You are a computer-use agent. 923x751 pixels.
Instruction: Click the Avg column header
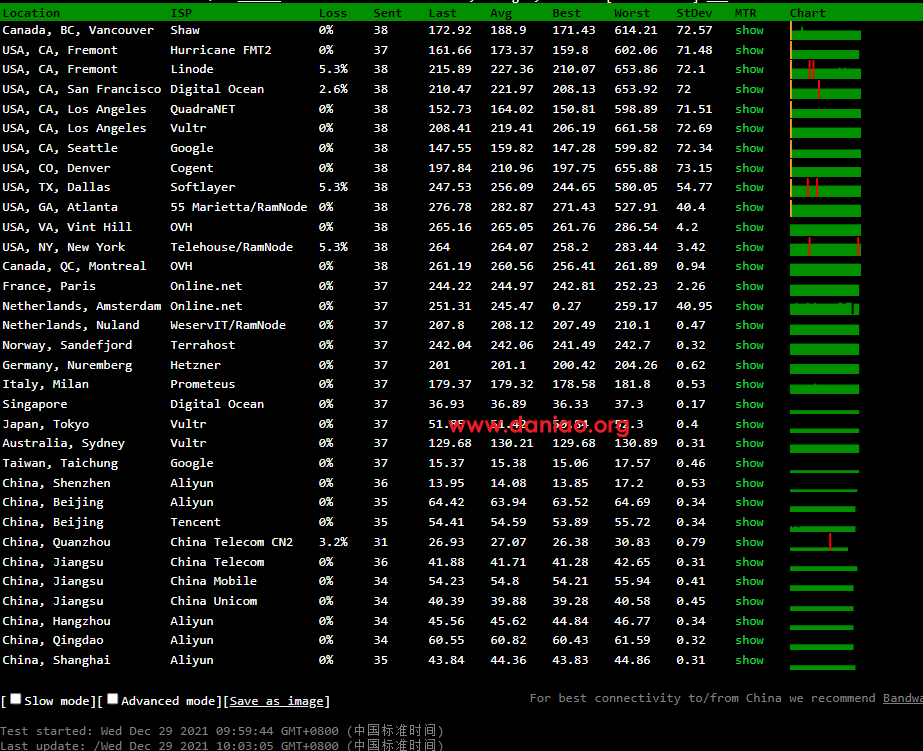(x=501, y=12)
